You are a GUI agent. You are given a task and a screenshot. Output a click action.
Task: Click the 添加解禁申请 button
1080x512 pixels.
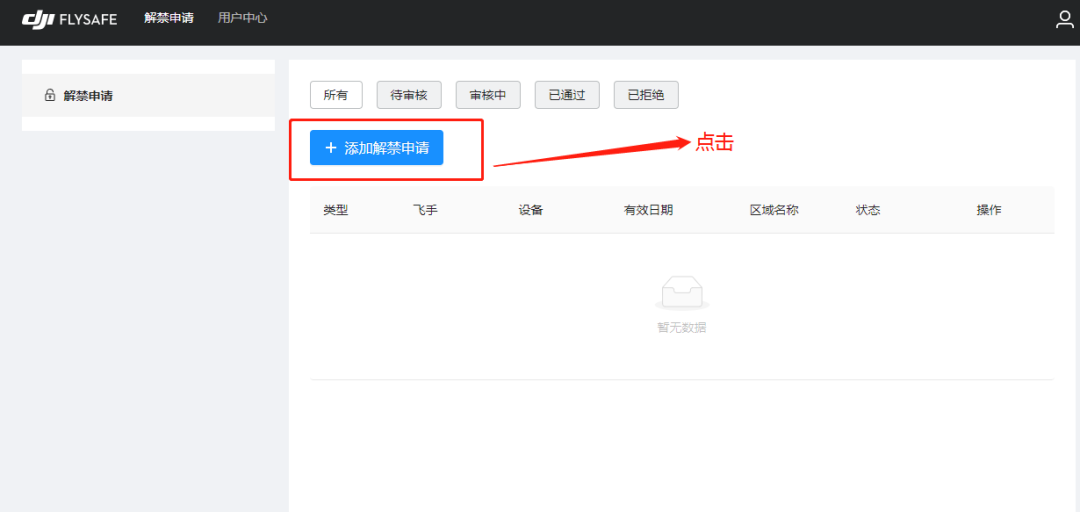[x=377, y=147]
